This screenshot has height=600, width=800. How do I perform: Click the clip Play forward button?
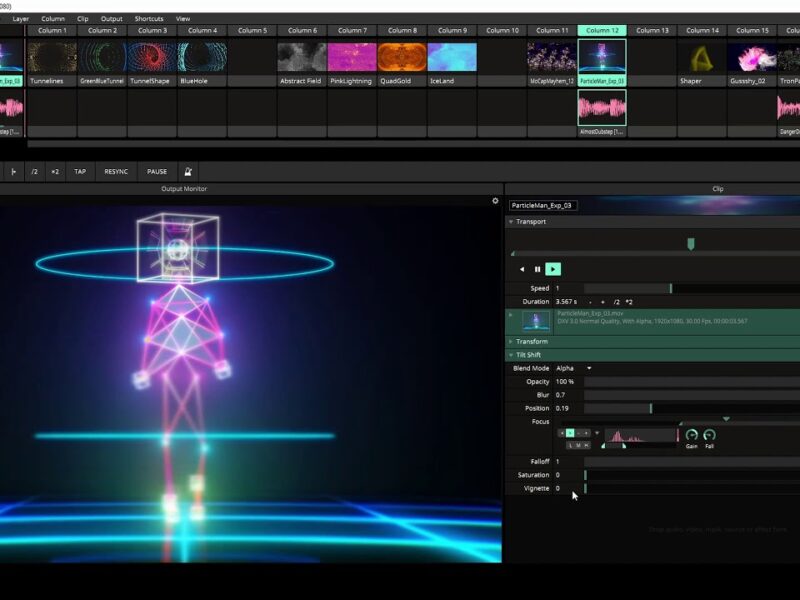553,269
